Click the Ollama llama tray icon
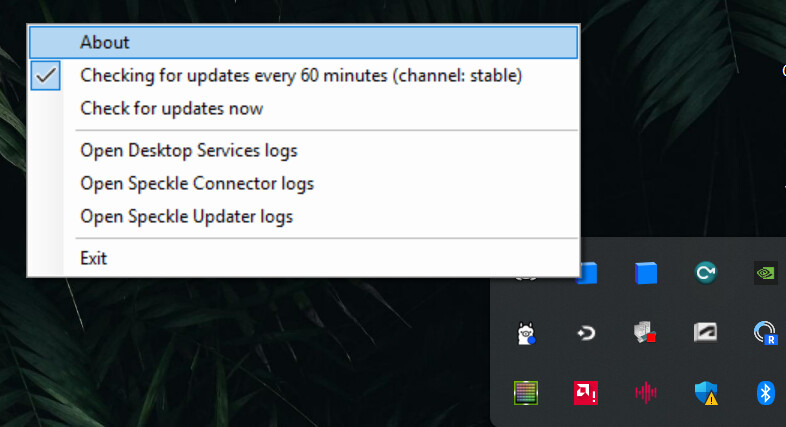Image resolution: width=786 pixels, height=427 pixels. point(526,333)
